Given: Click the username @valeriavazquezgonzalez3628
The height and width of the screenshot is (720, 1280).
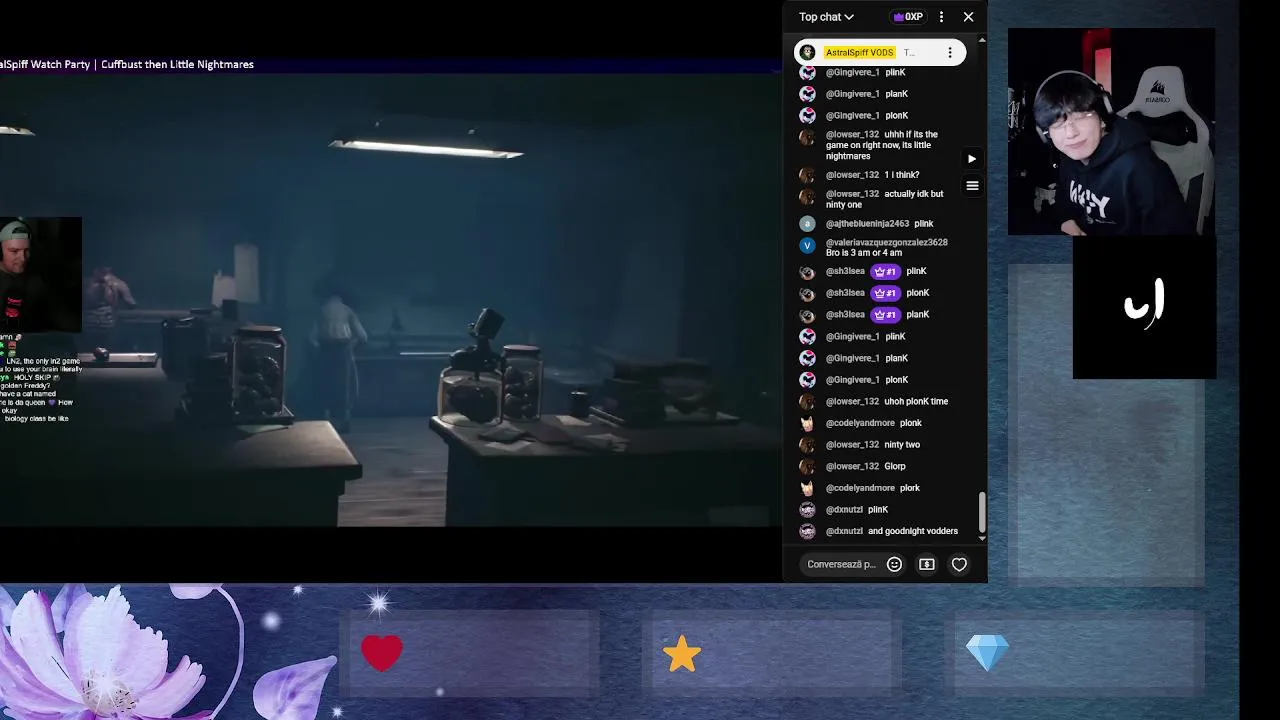Looking at the screenshot, I should (886, 242).
